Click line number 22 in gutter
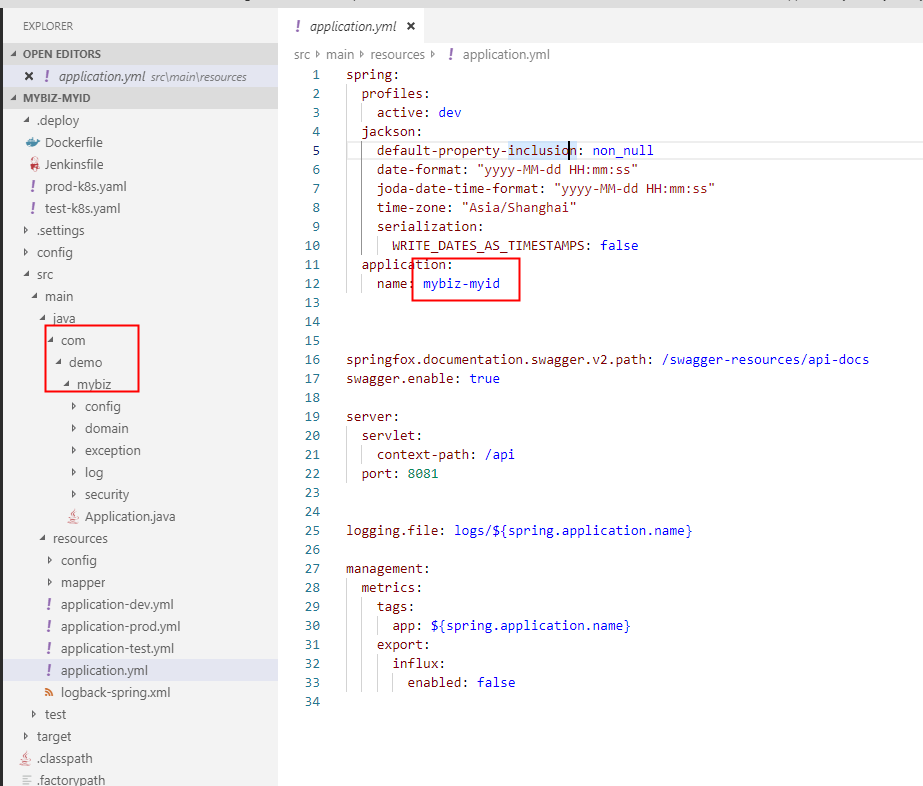Screen dimensions: 923x786 312,473
